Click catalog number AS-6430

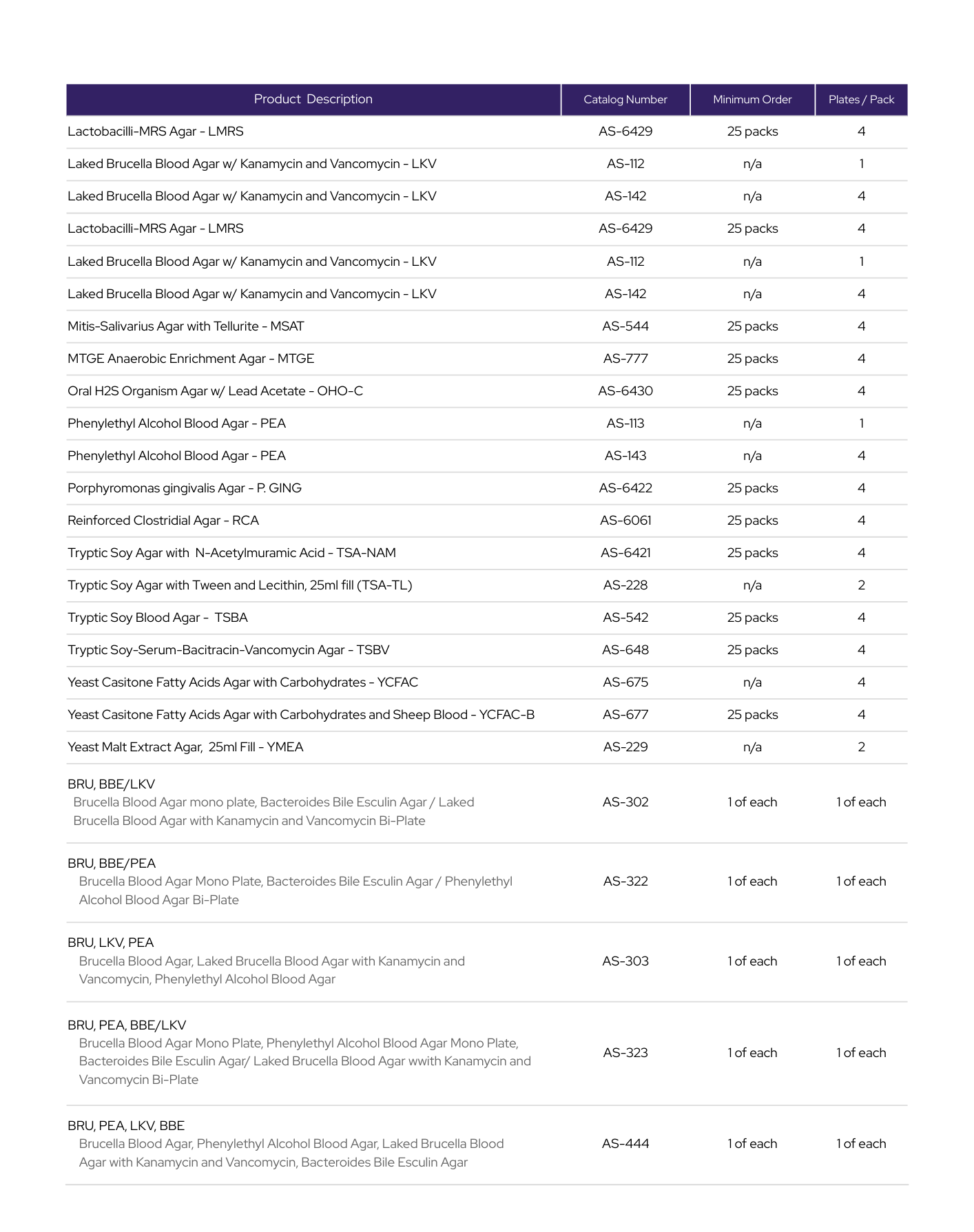[x=625, y=391]
